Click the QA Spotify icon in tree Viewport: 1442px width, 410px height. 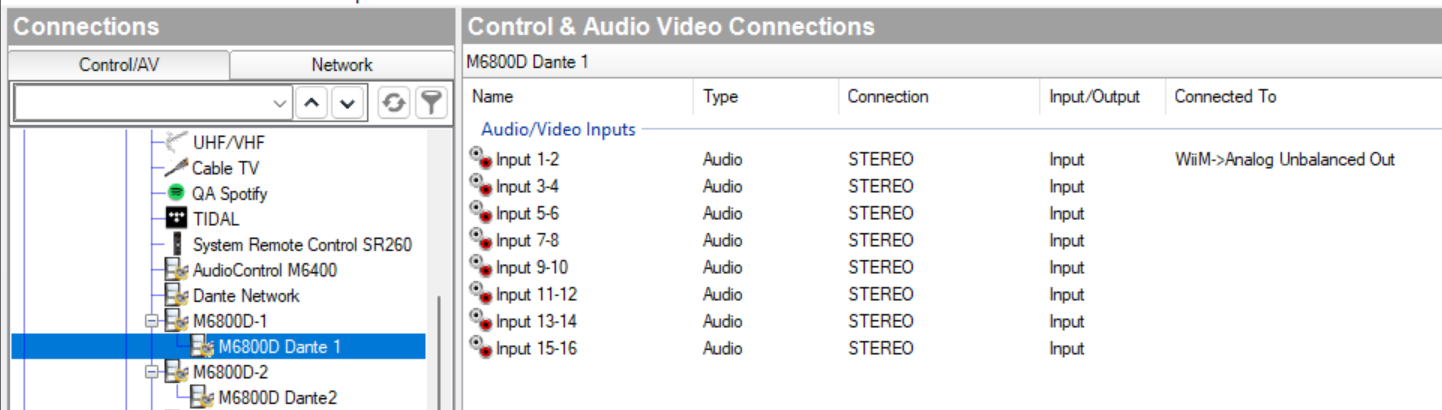[176, 193]
